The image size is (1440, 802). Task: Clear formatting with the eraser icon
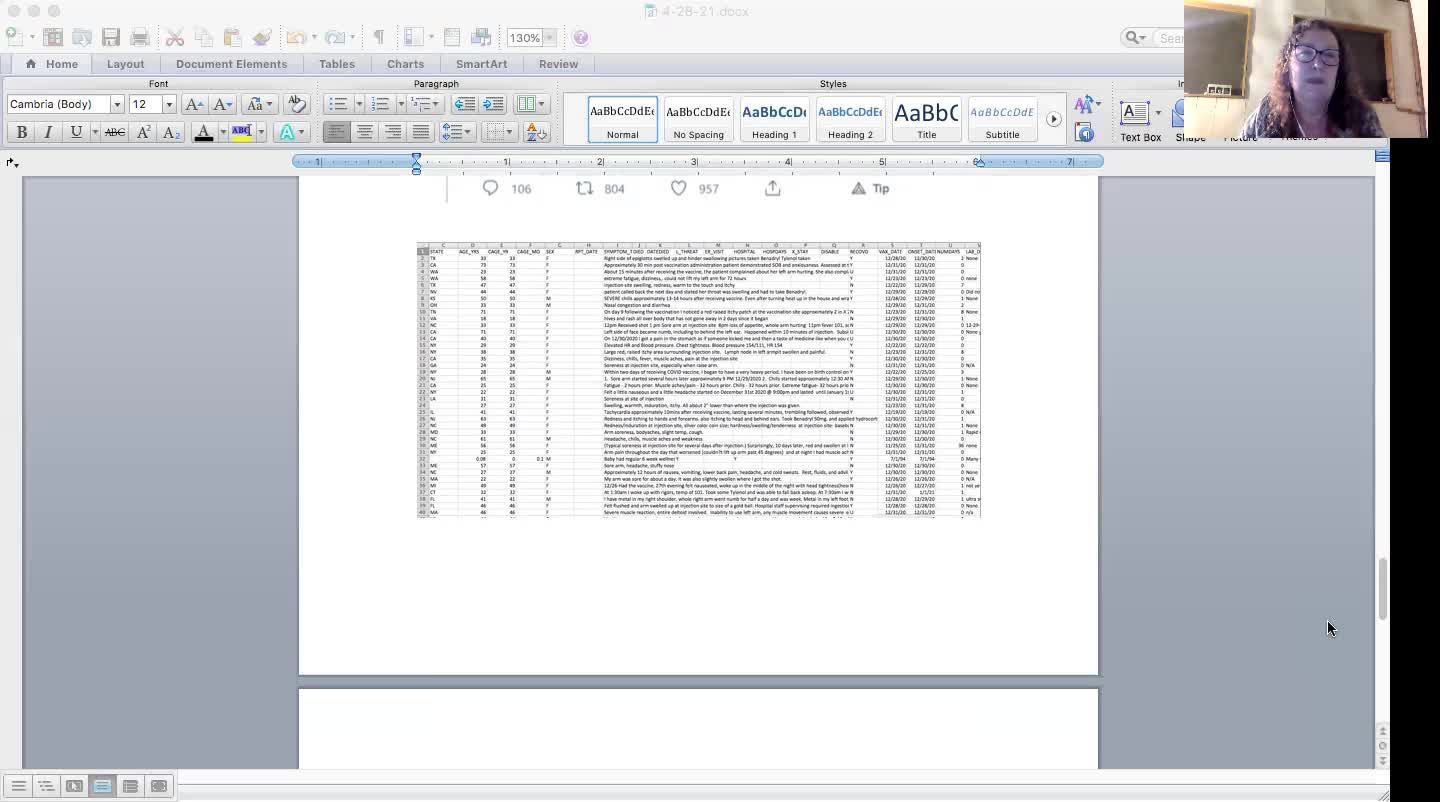pyautogui.click(x=296, y=104)
